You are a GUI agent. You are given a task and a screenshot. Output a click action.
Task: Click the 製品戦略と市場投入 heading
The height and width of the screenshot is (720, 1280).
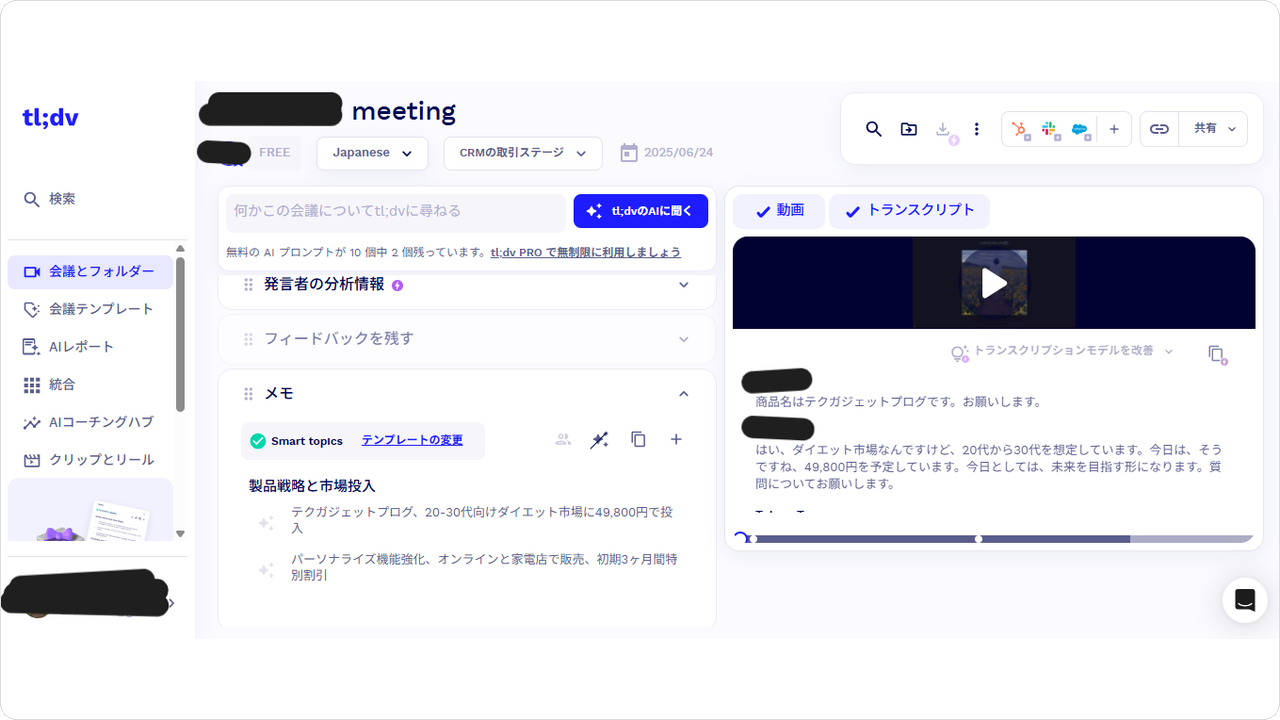coord(312,486)
